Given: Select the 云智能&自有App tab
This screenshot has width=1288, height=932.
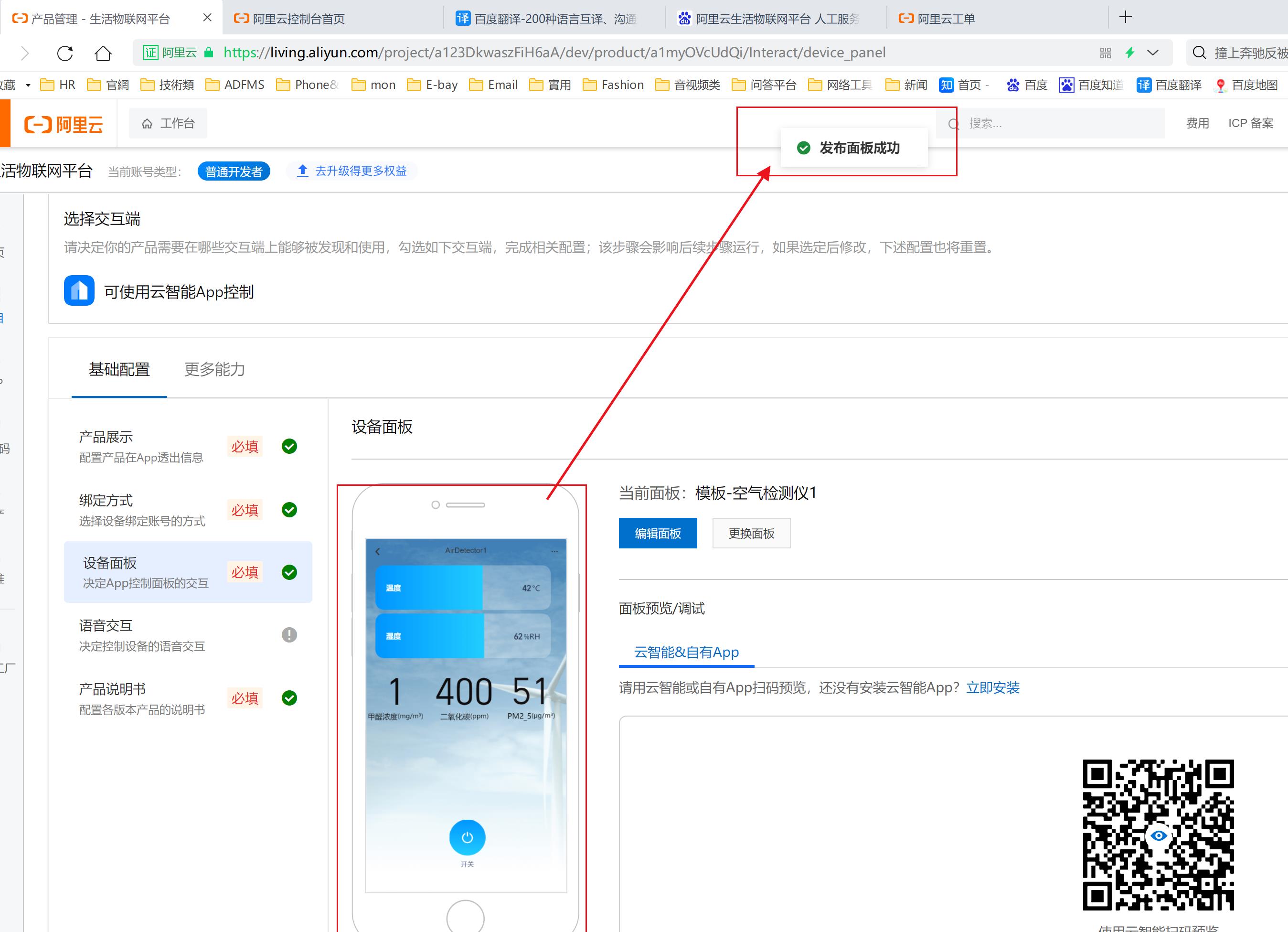Looking at the screenshot, I should pos(687,652).
